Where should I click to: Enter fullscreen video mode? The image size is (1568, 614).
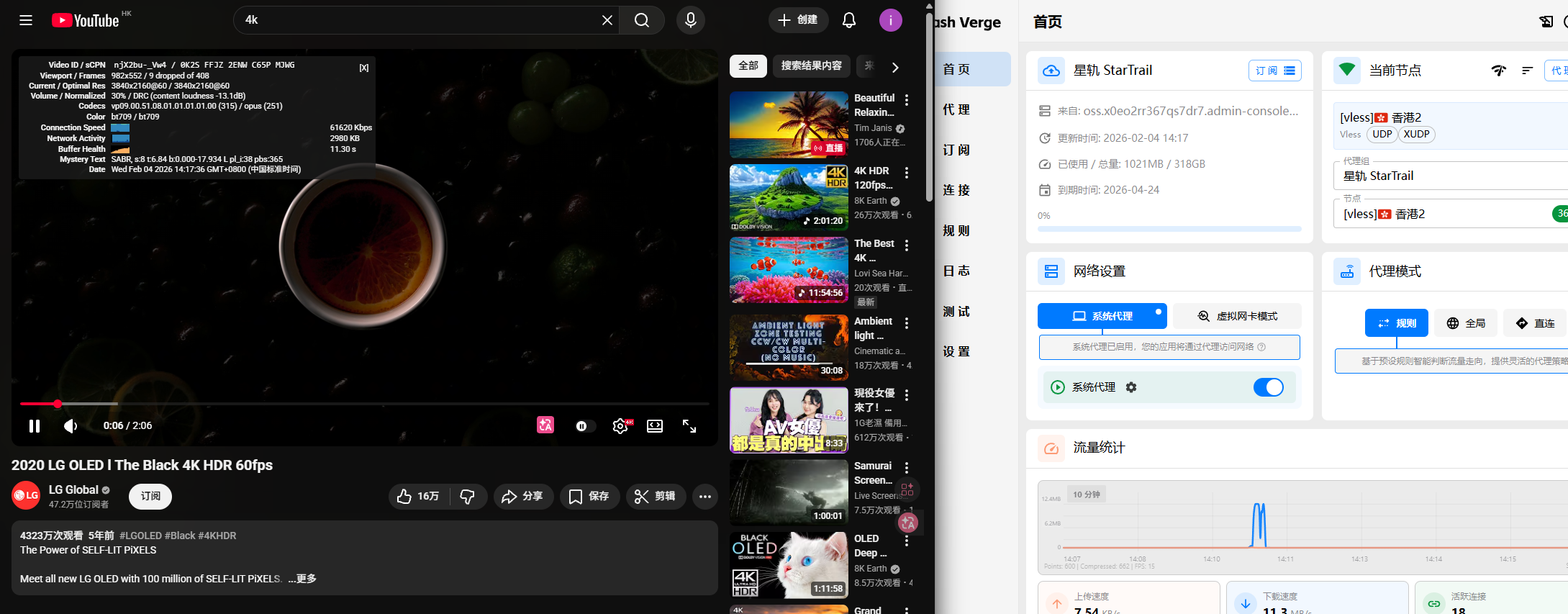click(689, 426)
